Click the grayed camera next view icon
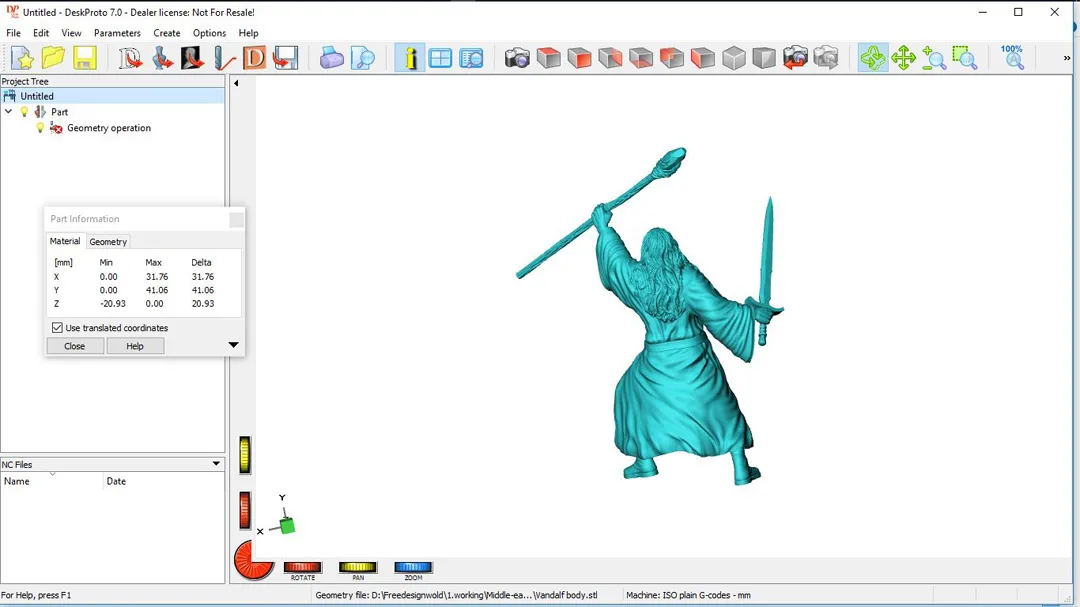Image resolution: width=1080 pixels, height=607 pixels. tap(826, 58)
